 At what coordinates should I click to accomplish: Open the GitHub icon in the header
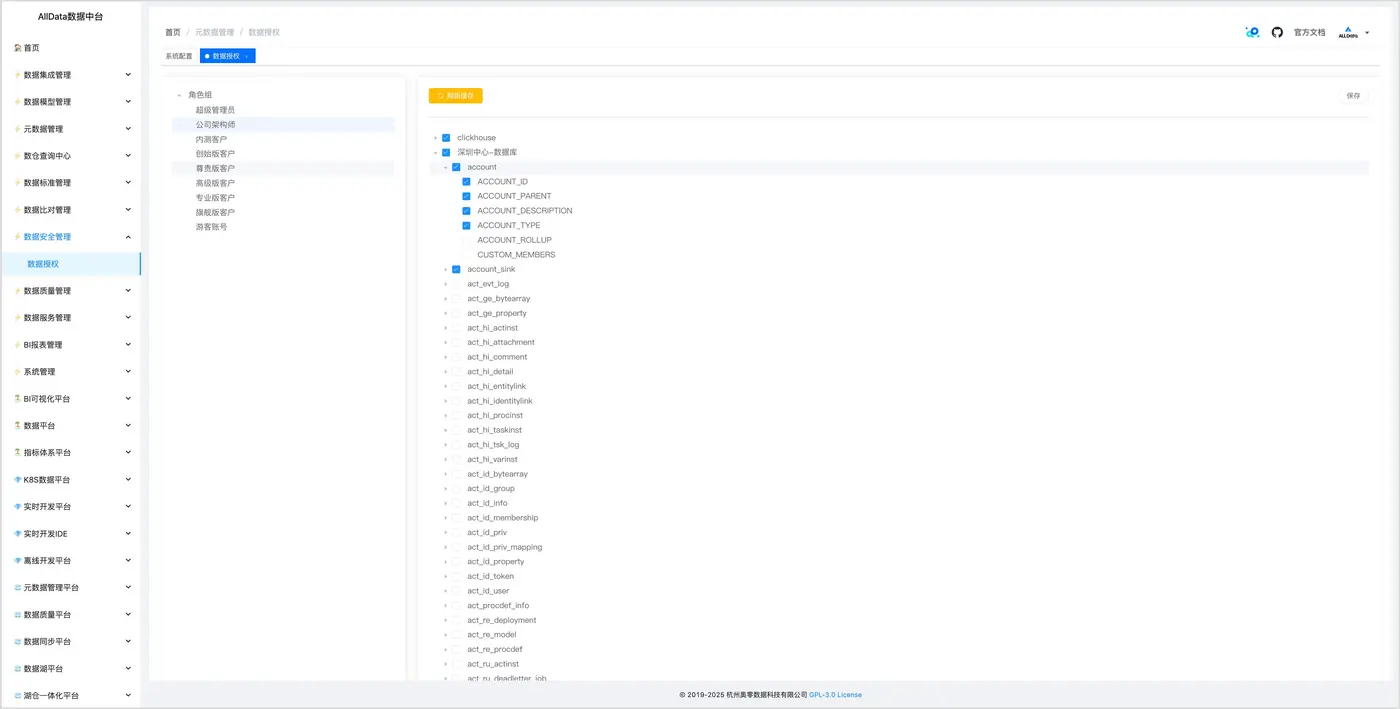(x=1277, y=32)
